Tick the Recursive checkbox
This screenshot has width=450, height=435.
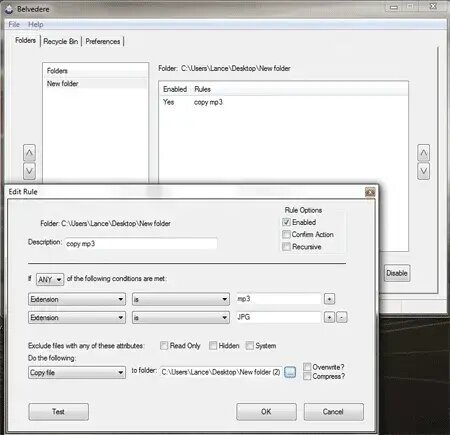286,247
